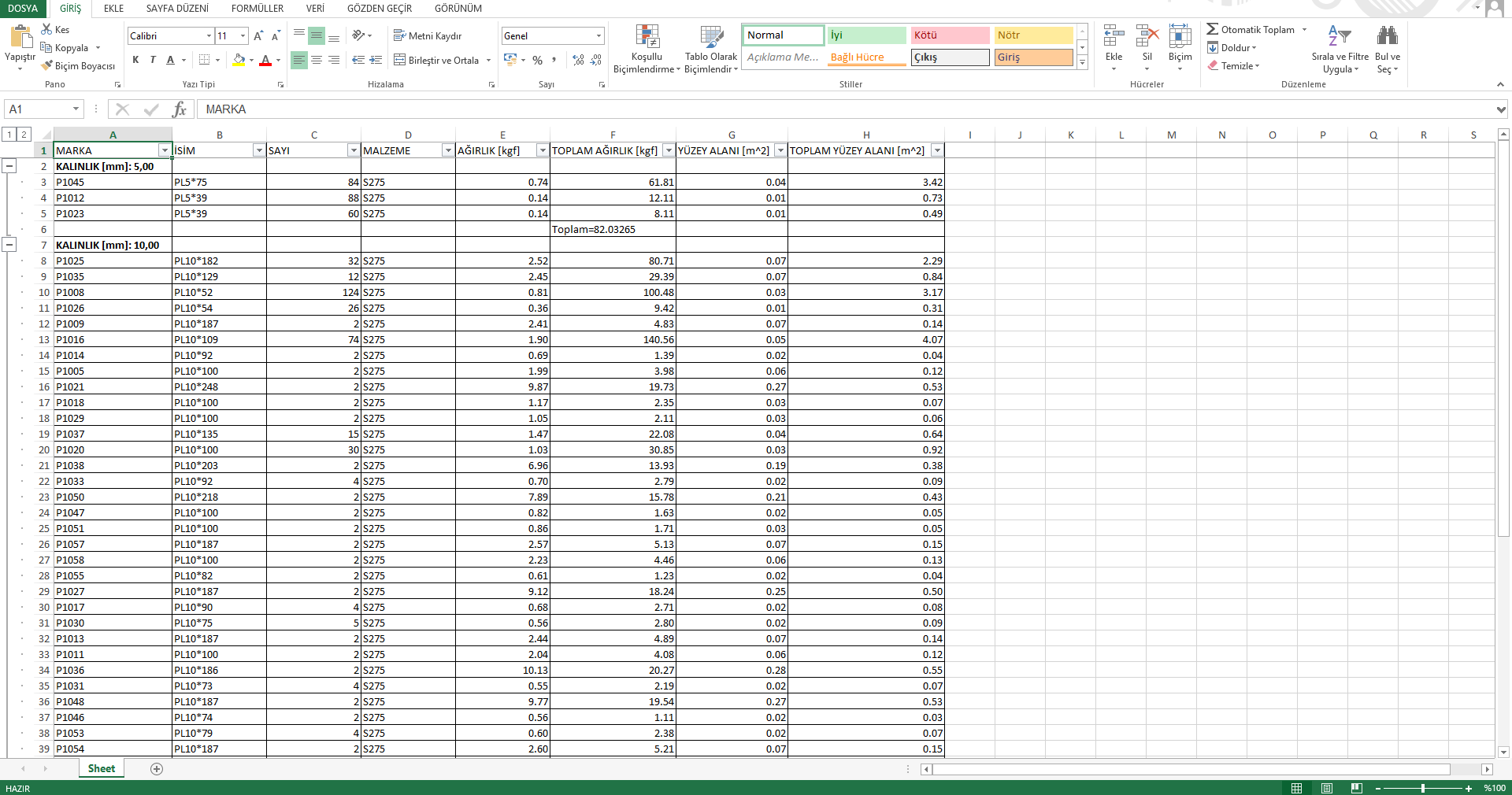Click the insert function fx icon
This screenshot has width=1512, height=795.
pos(180,109)
